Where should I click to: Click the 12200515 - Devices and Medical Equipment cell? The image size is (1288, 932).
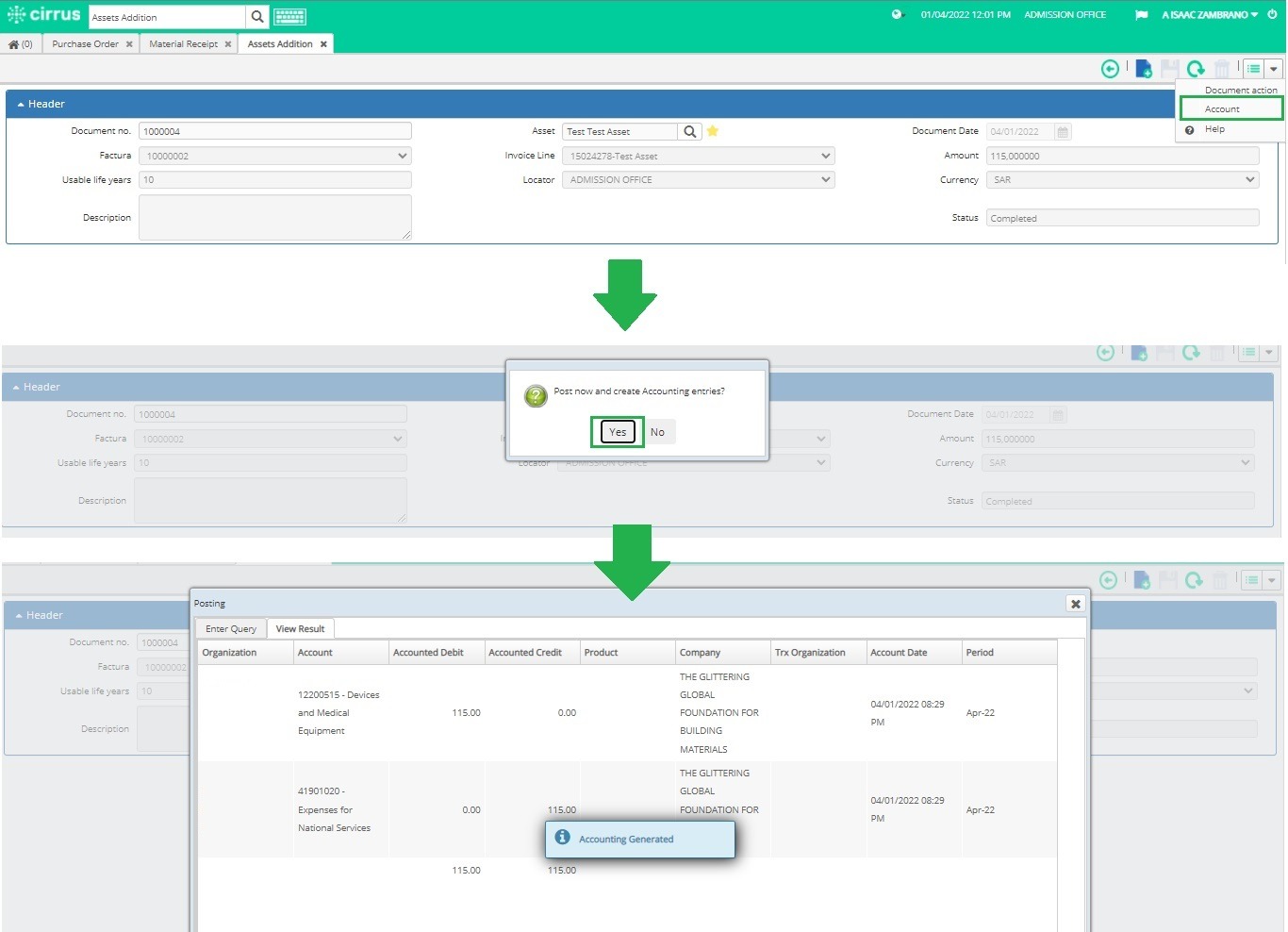[x=341, y=713]
